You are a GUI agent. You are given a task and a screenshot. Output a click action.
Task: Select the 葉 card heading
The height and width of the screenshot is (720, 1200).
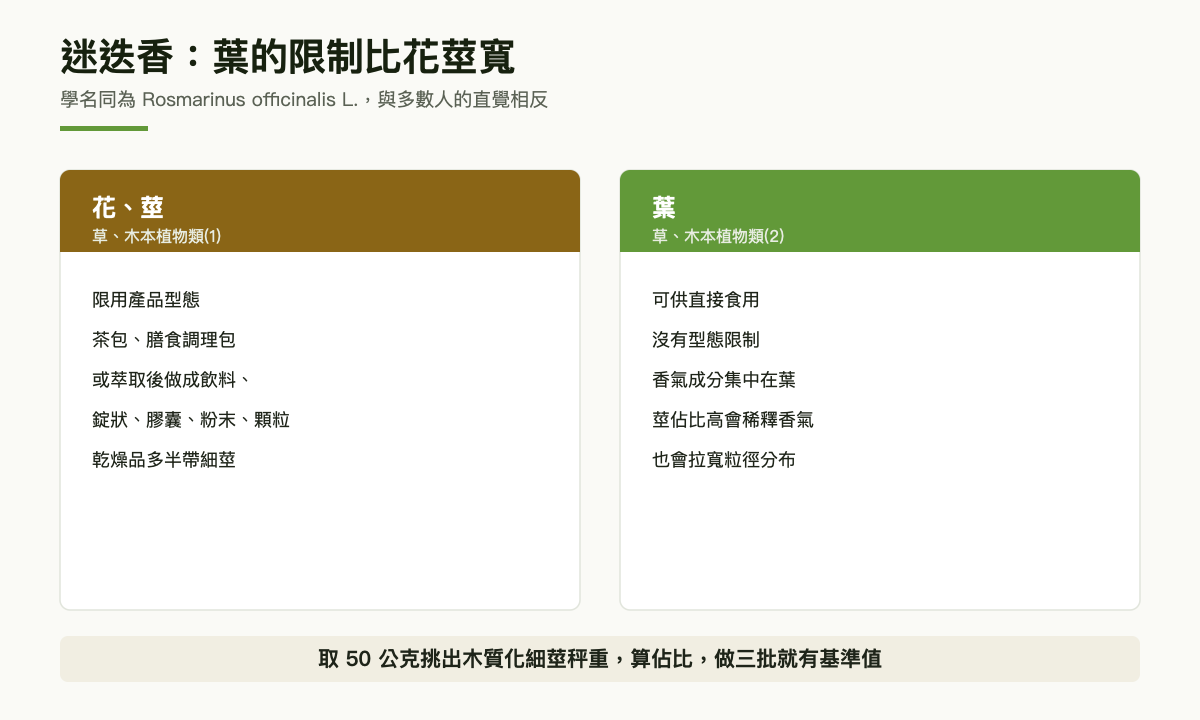[664, 208]
